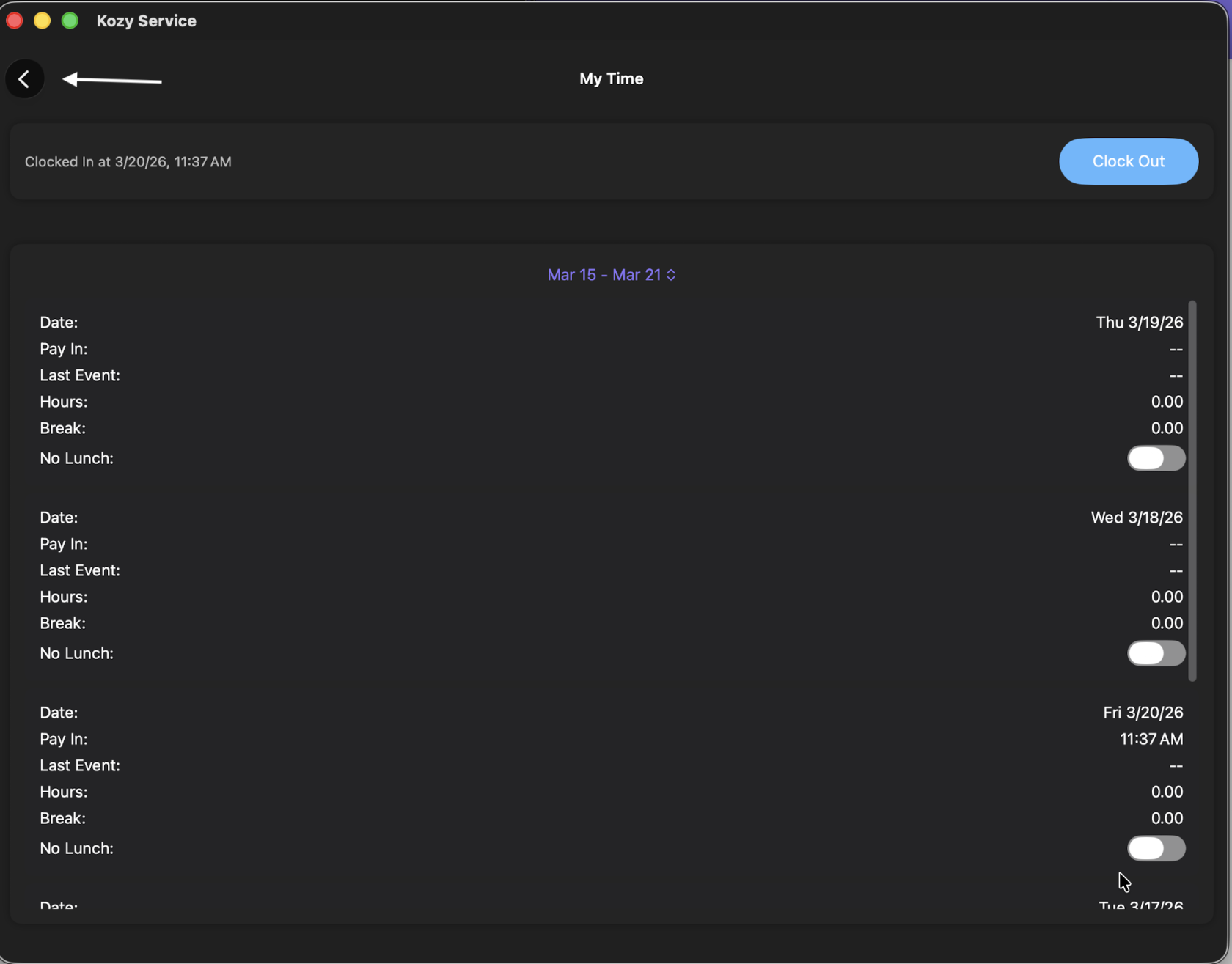Click the partially visible Tue 3/17/26 date
Screen dimensions: 1232x964
[1140, 905]
